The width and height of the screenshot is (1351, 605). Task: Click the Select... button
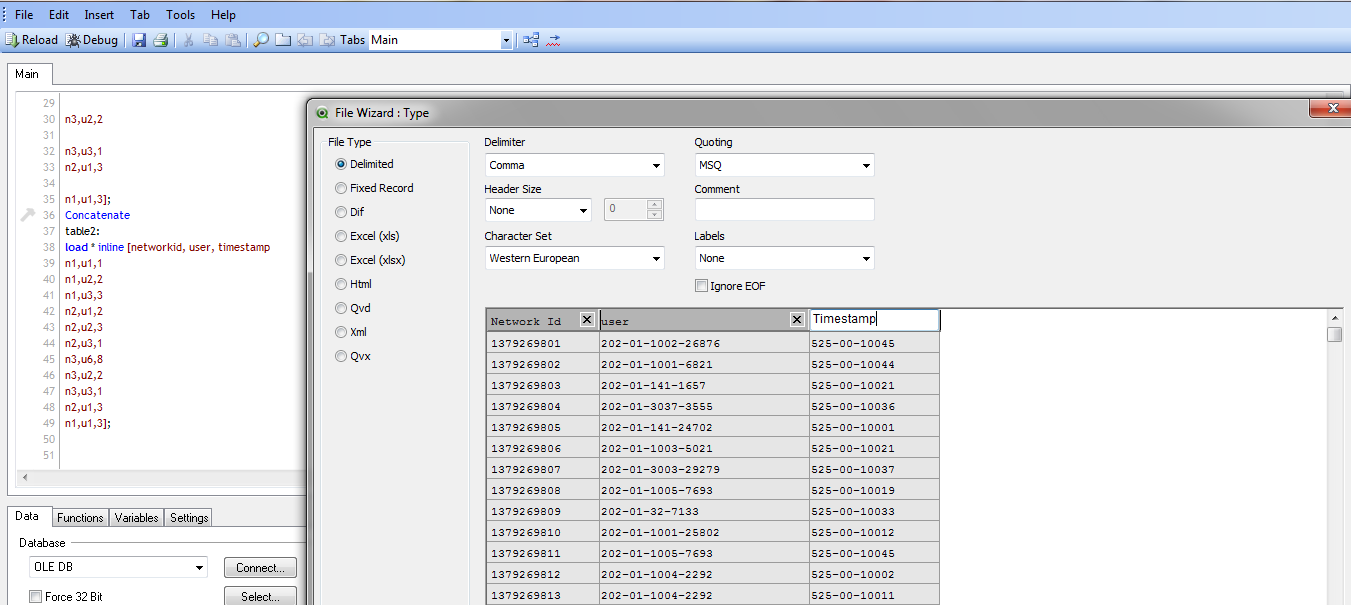260,596
